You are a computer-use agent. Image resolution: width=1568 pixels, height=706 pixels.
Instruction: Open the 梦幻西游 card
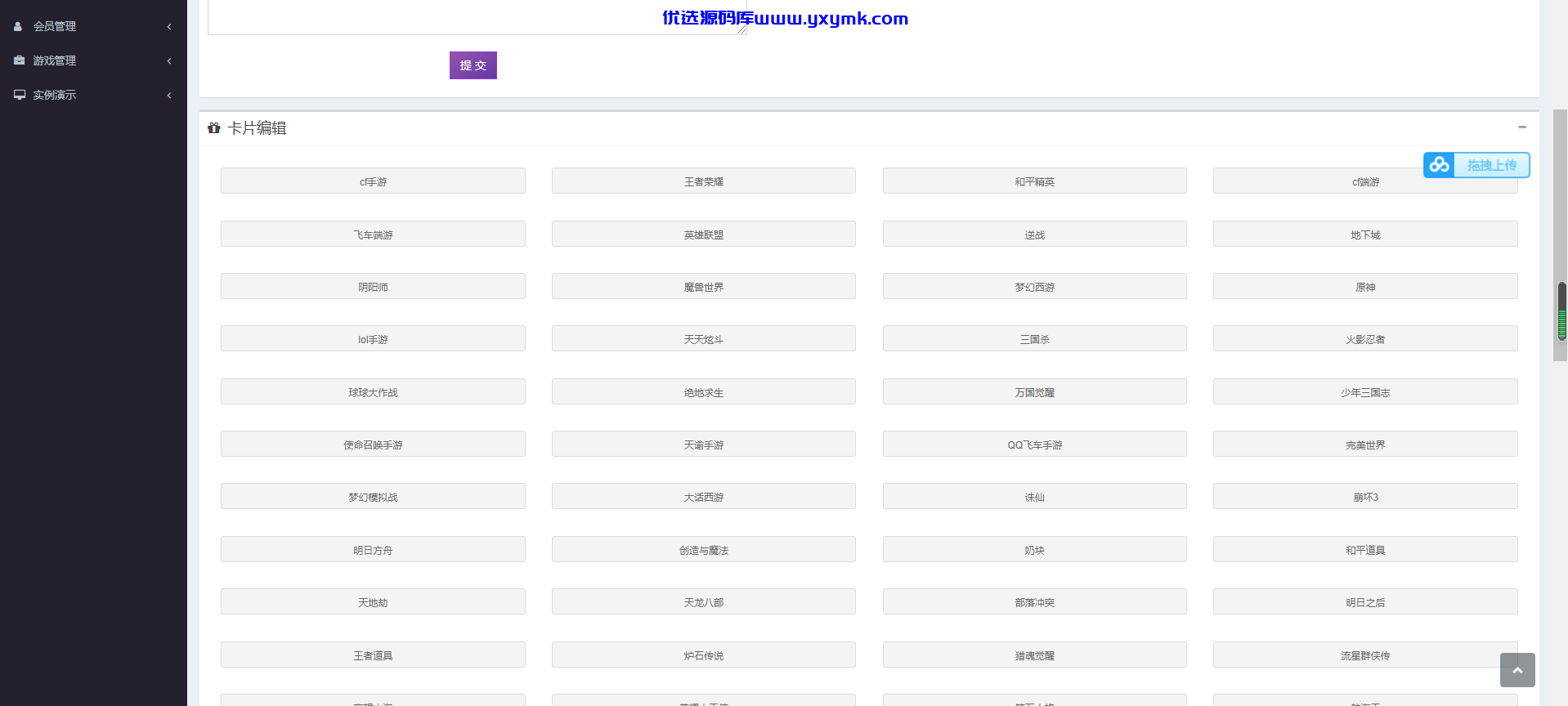[1035, 287]
